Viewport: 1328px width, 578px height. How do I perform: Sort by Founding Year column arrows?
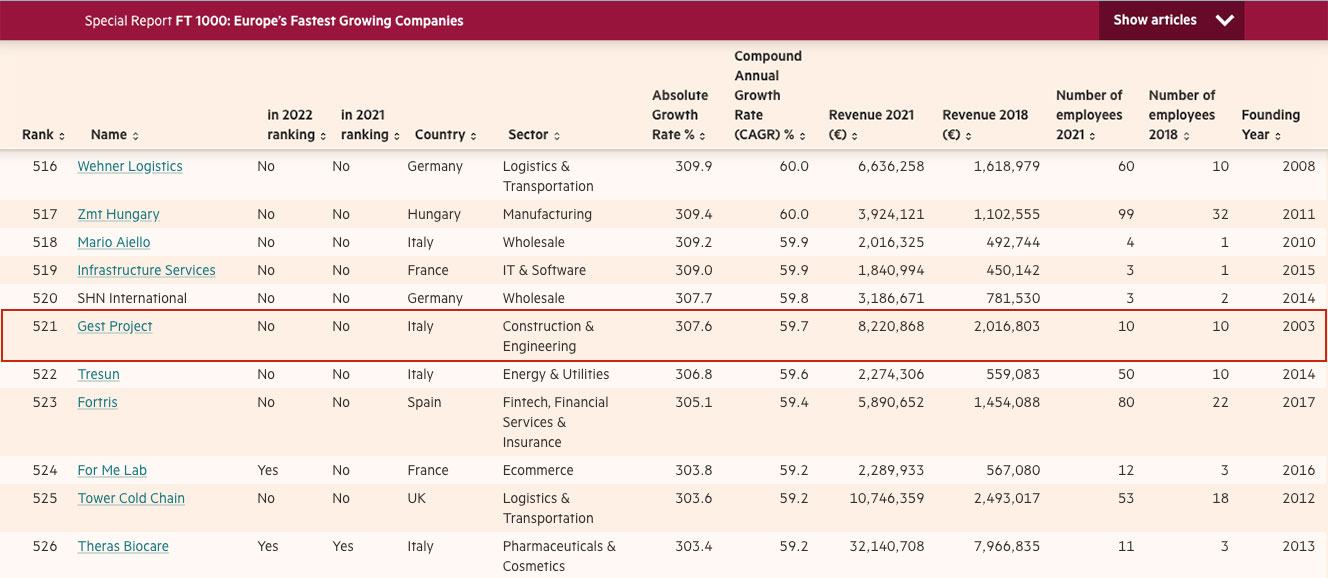coord(1278,136)
